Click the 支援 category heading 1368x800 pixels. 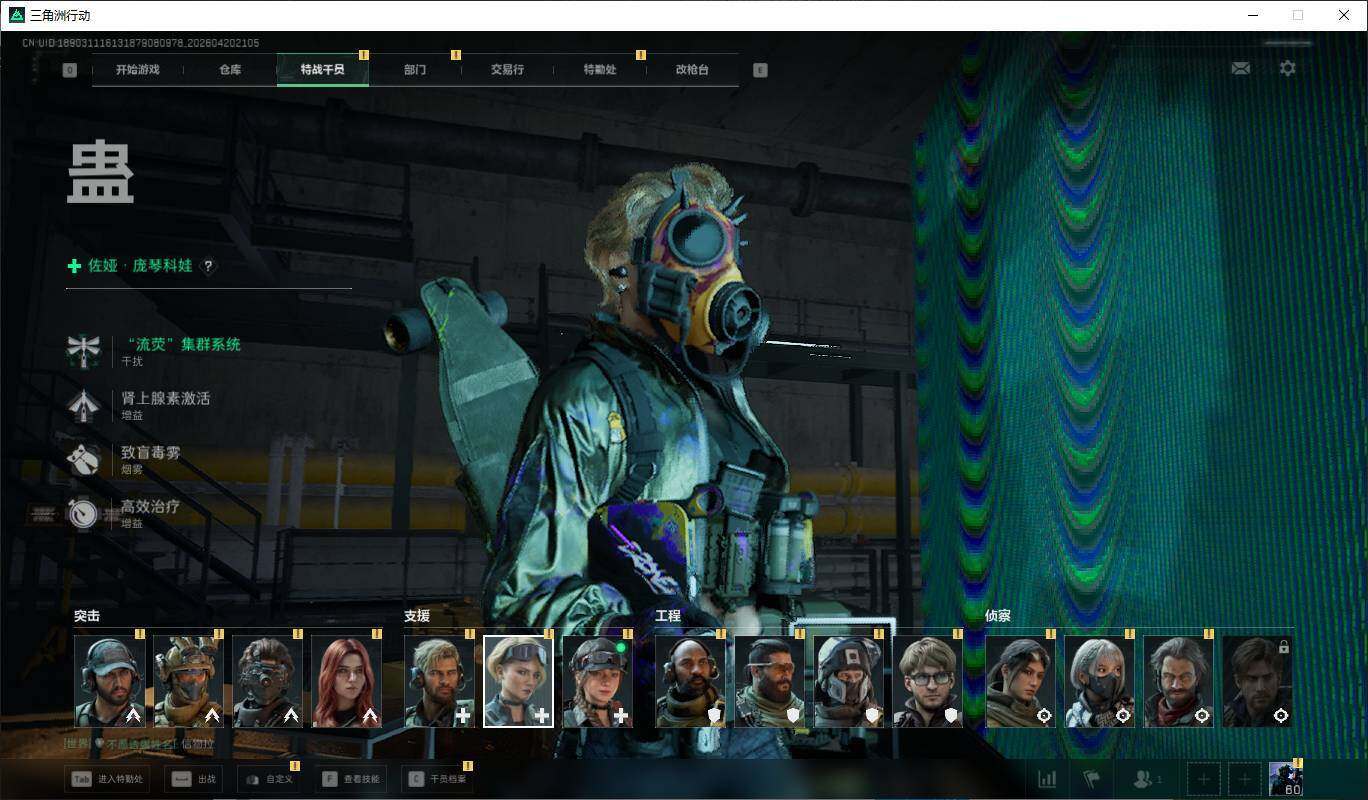[417, 616]
